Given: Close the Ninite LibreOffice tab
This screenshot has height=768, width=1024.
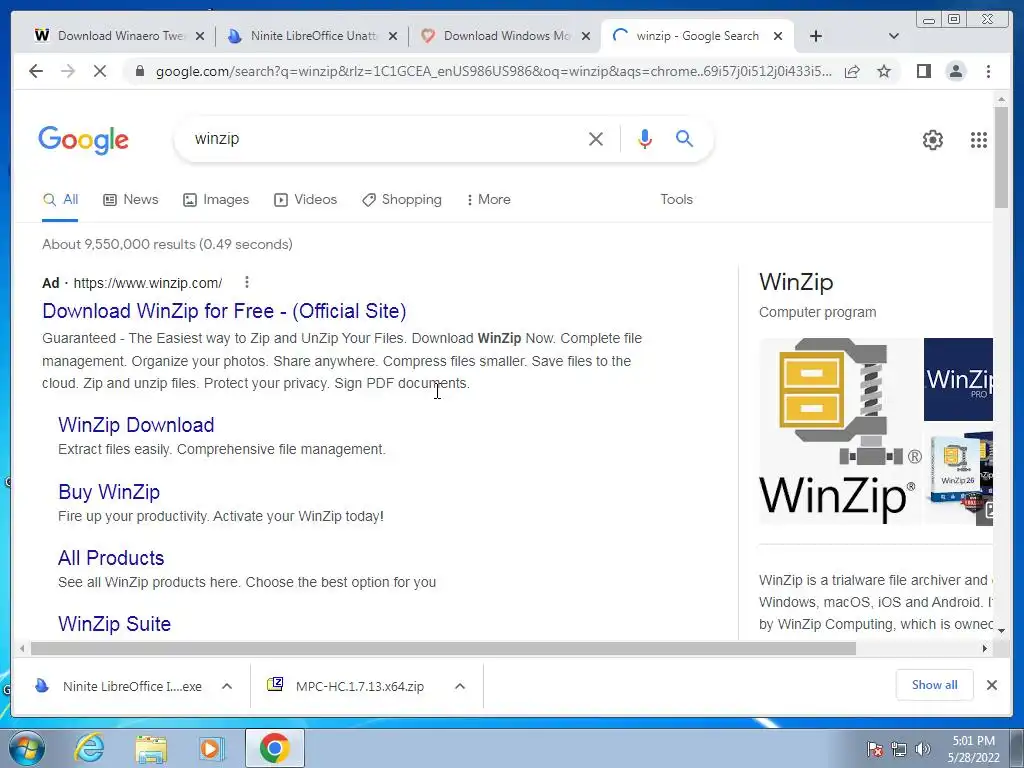Looking at the screenshot, I should click(393, 37).
